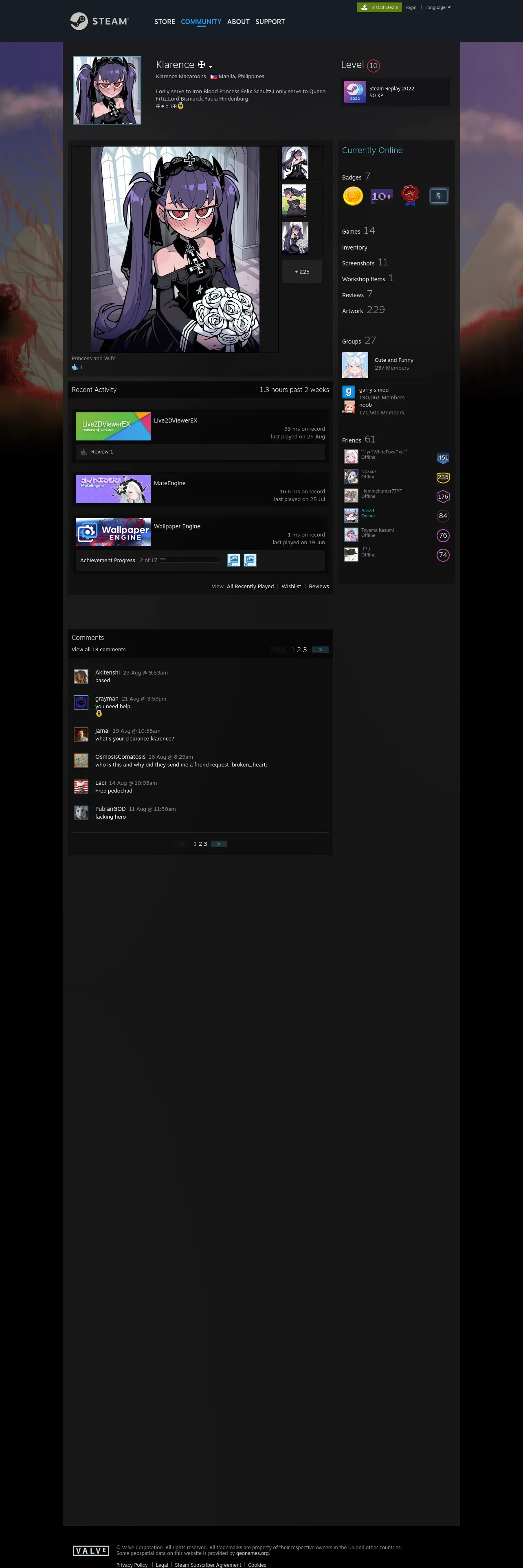Go to SUPPORT menu

tap(270, 22)
